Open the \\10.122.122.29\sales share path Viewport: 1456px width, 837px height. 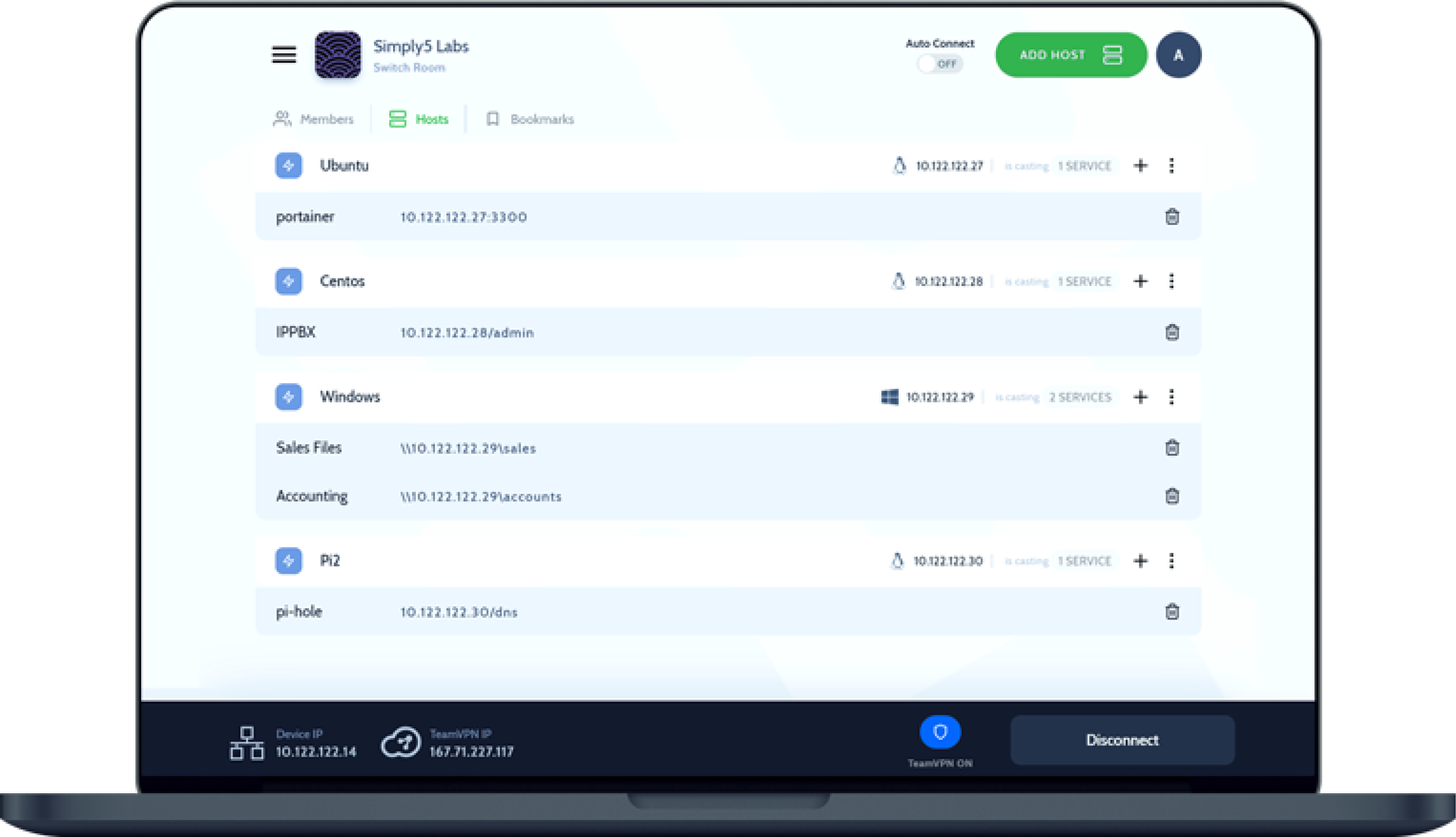point(468,448)
